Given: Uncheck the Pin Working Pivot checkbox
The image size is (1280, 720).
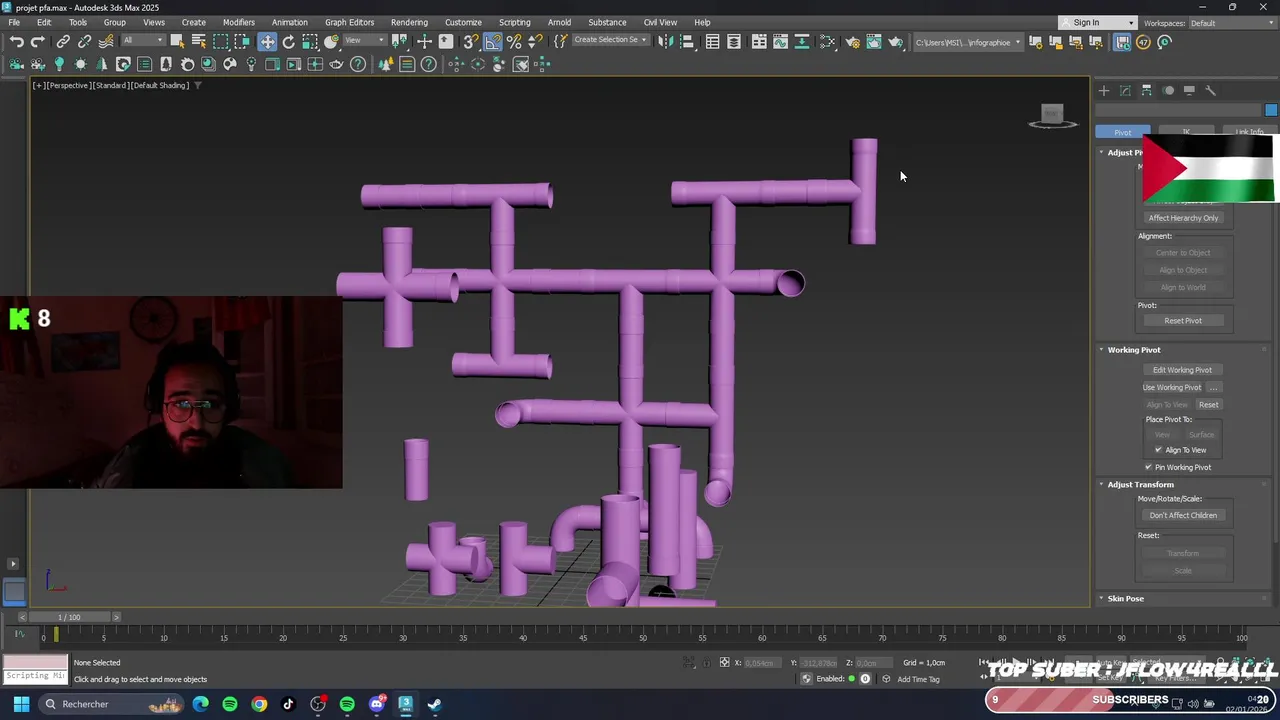Looking at the screenshot, I should pos(1148,467).
